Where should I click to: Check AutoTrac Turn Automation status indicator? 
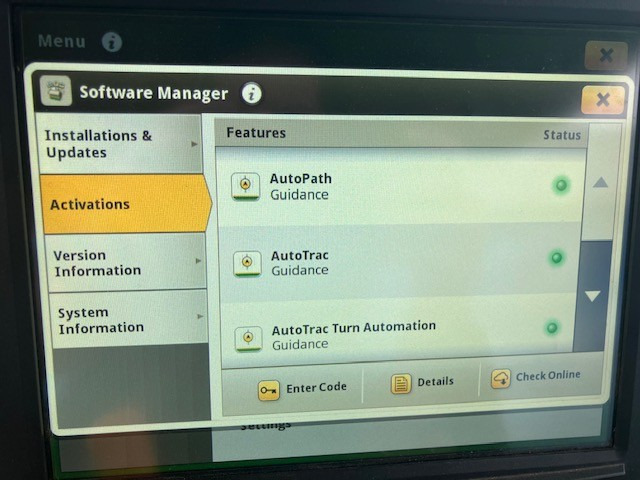coord(552,327)
